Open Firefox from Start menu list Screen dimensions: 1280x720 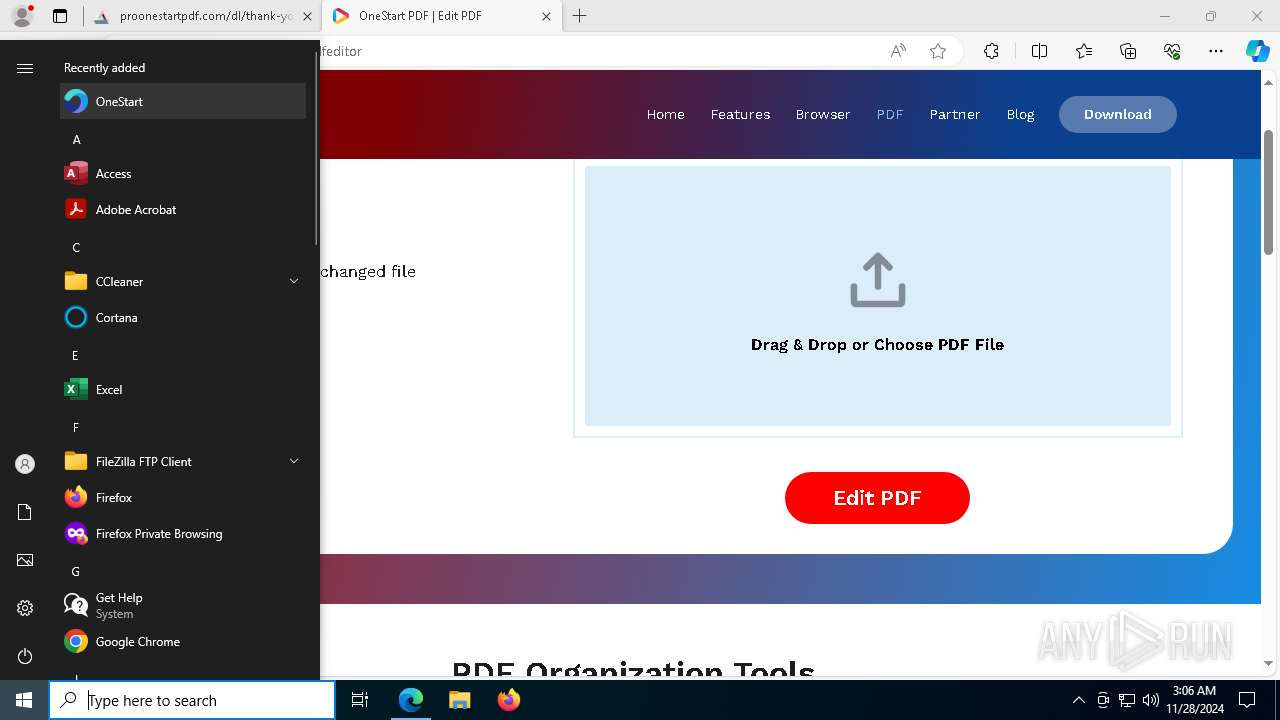point(183,497)
